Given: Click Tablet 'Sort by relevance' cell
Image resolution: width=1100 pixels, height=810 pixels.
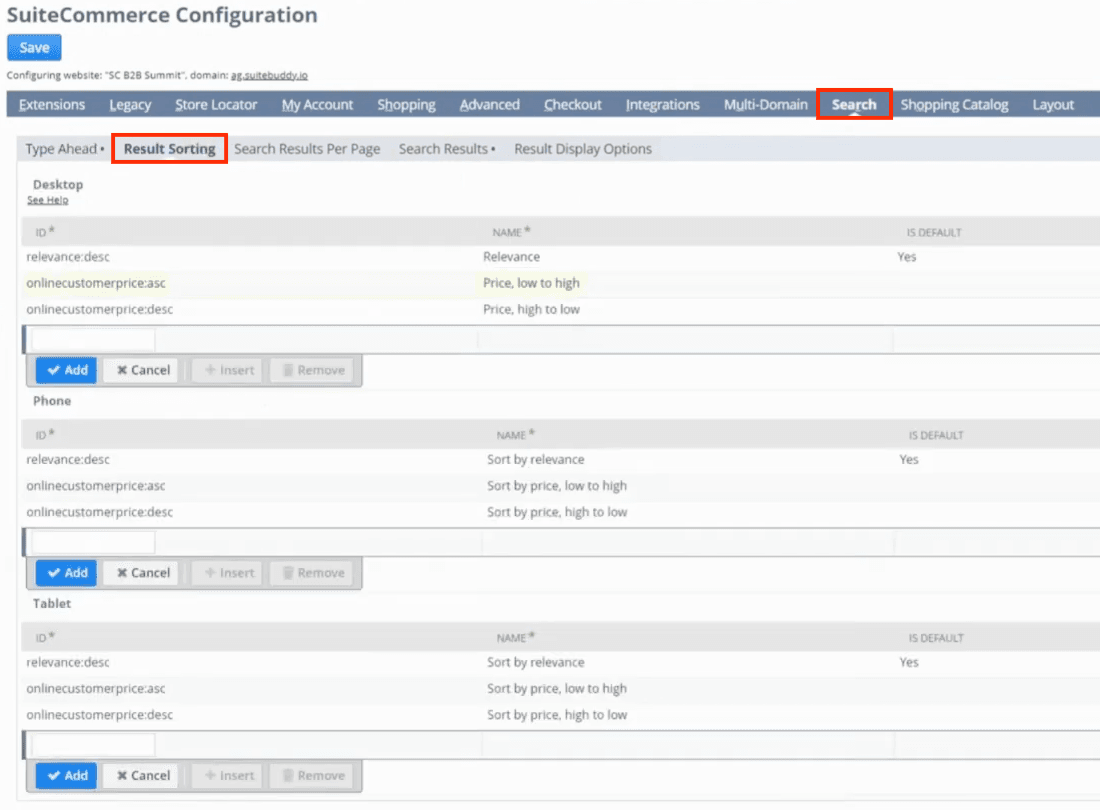Looking at the screenshot, I should pos(535,662).
